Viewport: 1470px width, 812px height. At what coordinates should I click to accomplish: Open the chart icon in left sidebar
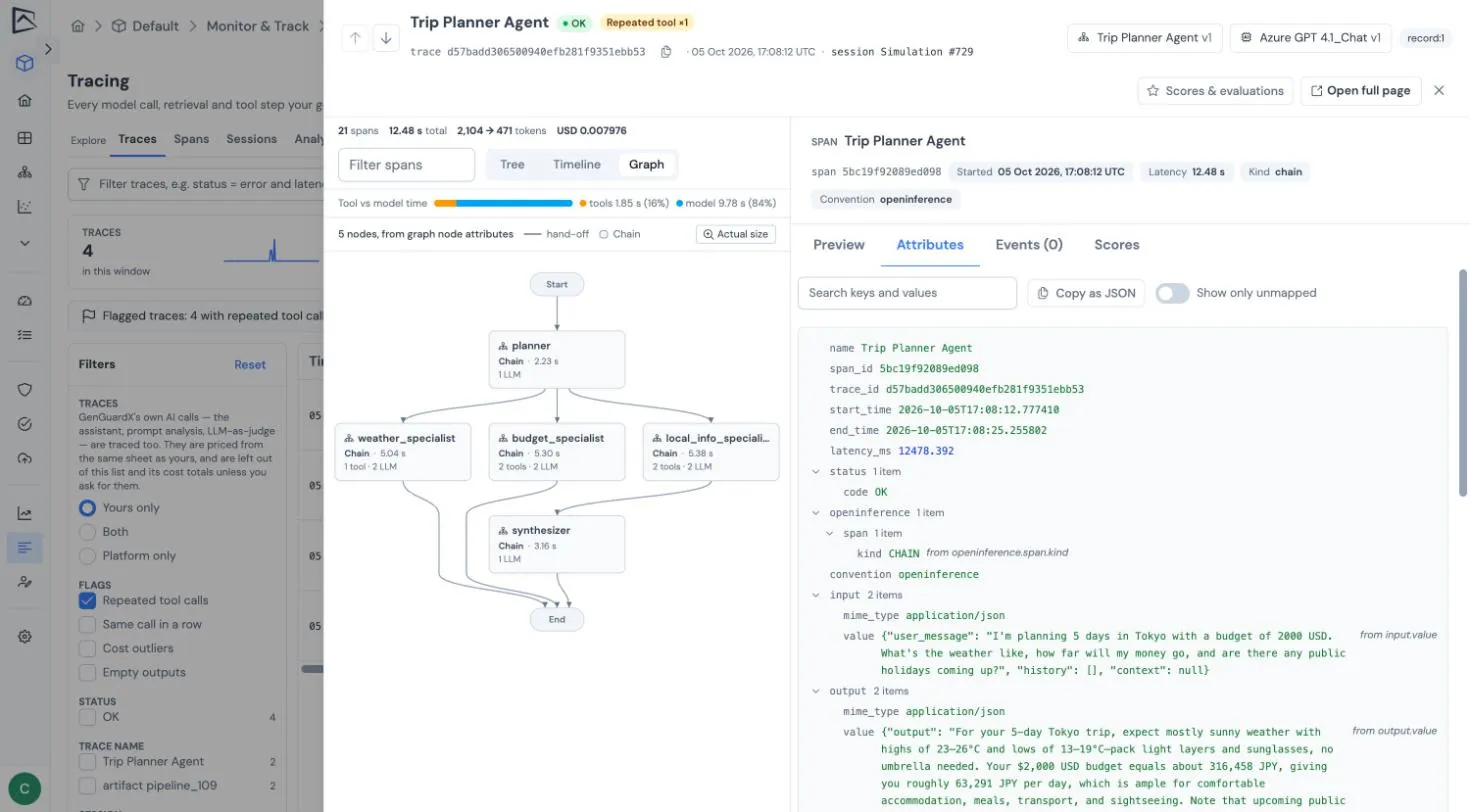tap(25, 207)
